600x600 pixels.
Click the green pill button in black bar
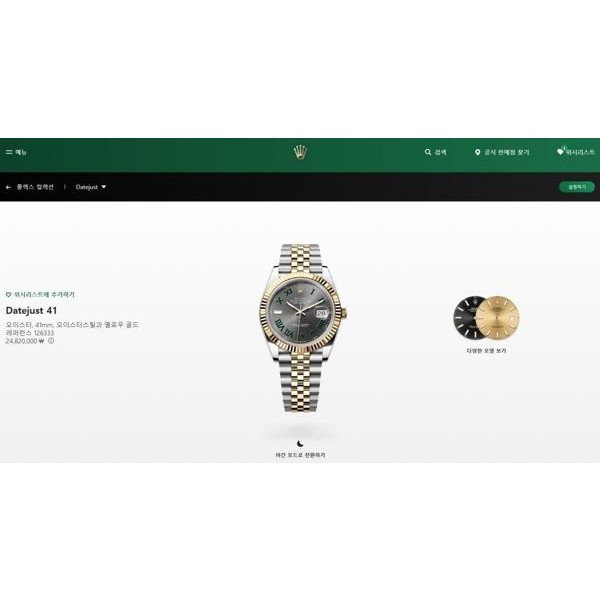coord(577,187)
